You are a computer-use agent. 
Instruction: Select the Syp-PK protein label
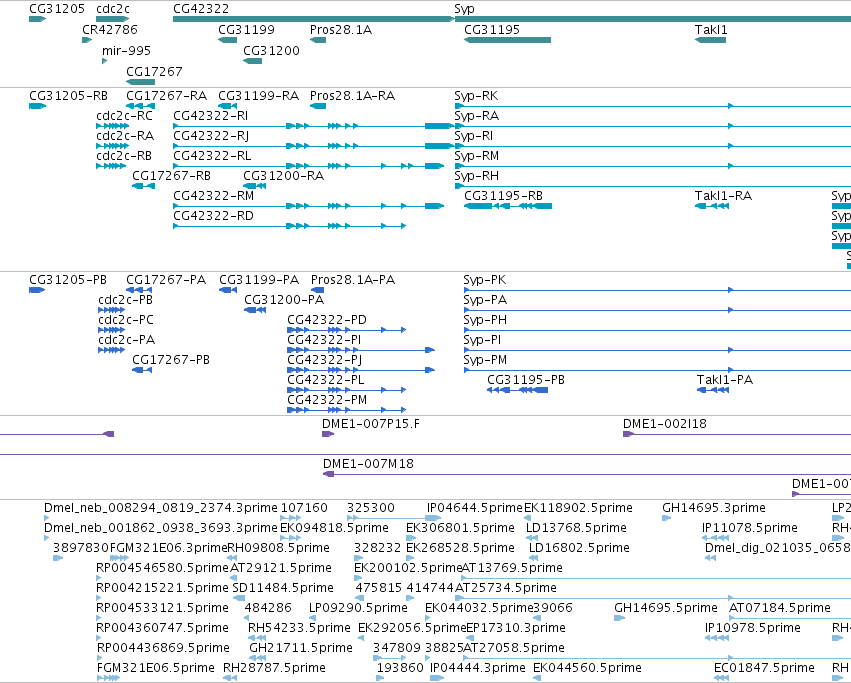coord(485,280)
